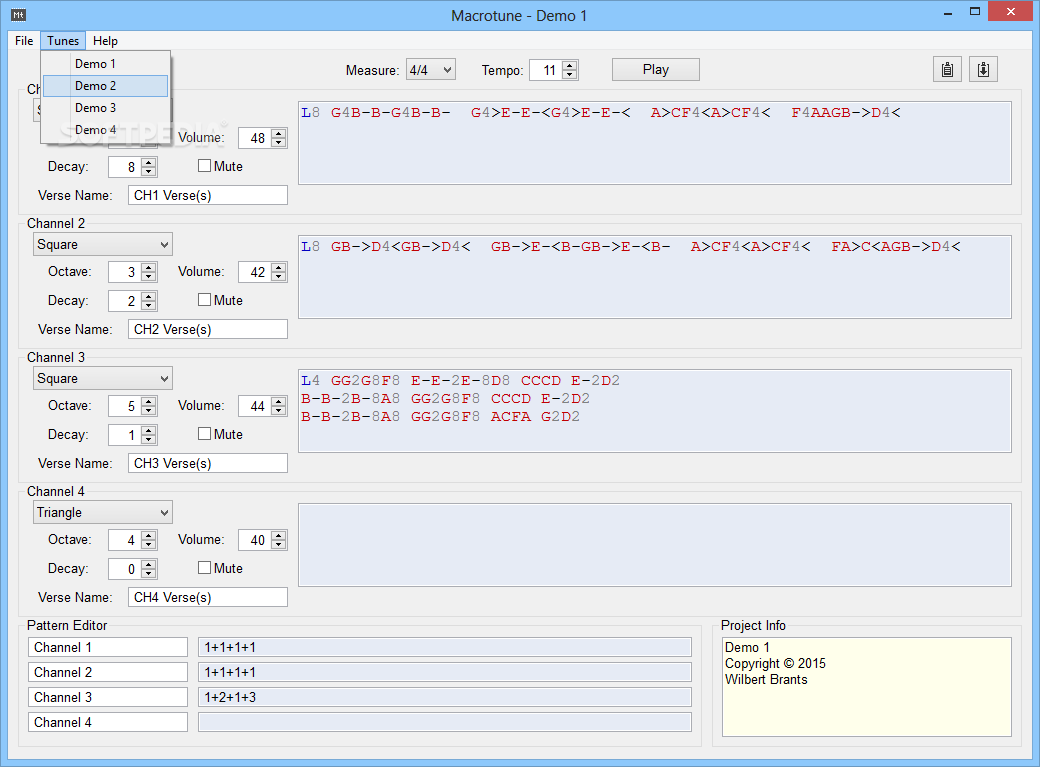The height and width of the screenshot is (767, 1040).
Task: Edit Pattern Editor Channel 2 name field
Action: (107, 672)
